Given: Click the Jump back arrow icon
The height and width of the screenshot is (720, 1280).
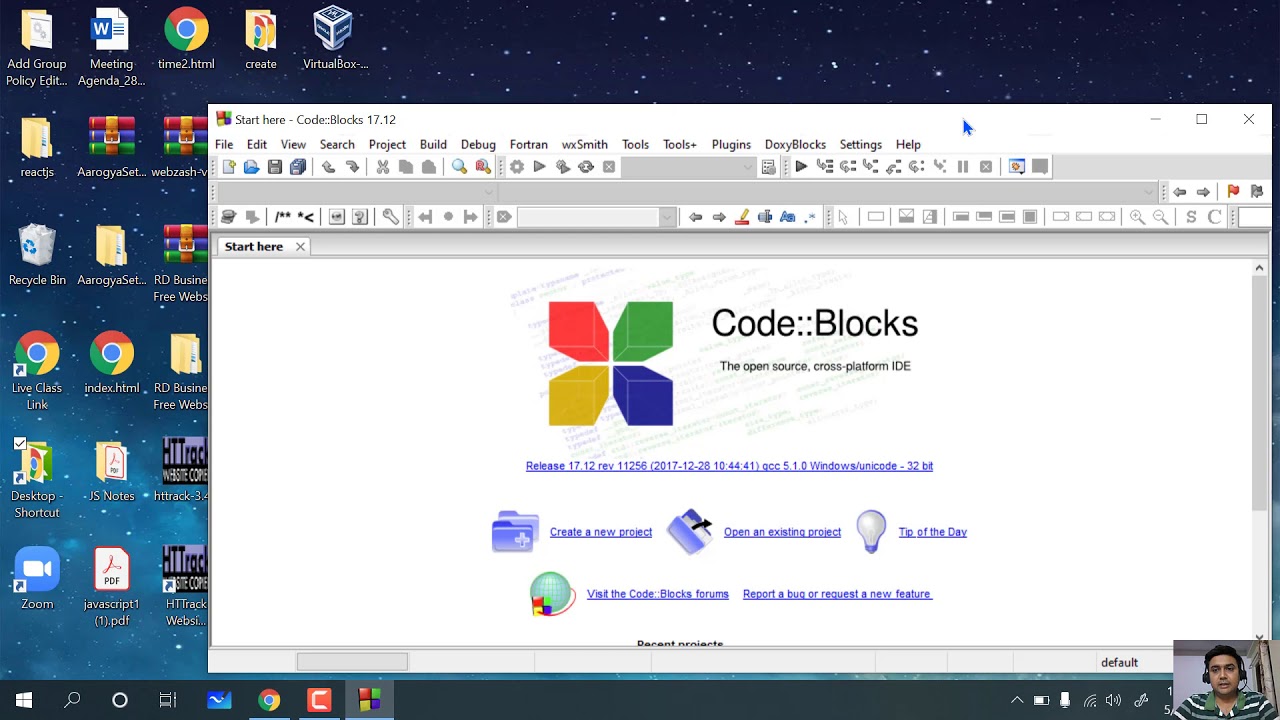Looking at the screenshot, I should 1180,192.
